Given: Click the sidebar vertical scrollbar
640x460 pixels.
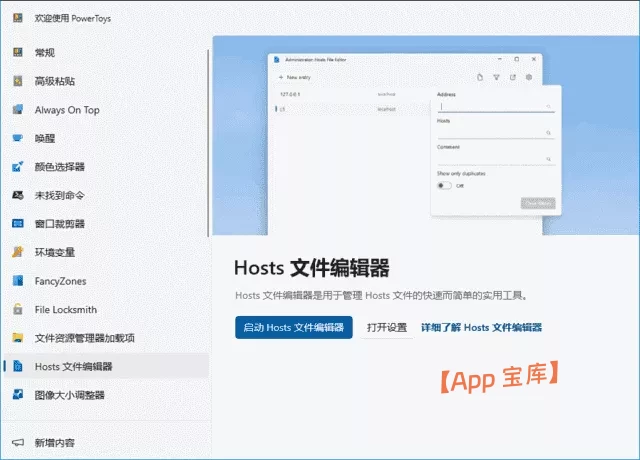Looking at the screenshot, I should pos(209,143).
